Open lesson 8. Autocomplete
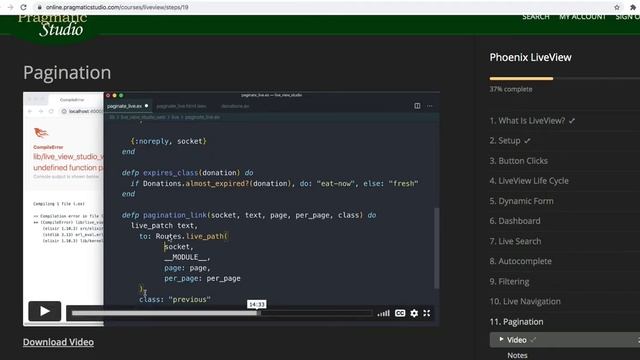This screenshot has height=360, width=640. pos(520,261)
